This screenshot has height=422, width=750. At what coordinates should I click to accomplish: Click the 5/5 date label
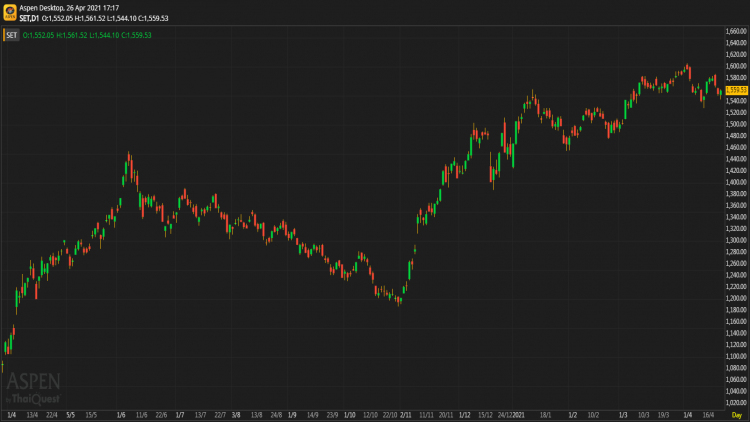pos(70,415)
